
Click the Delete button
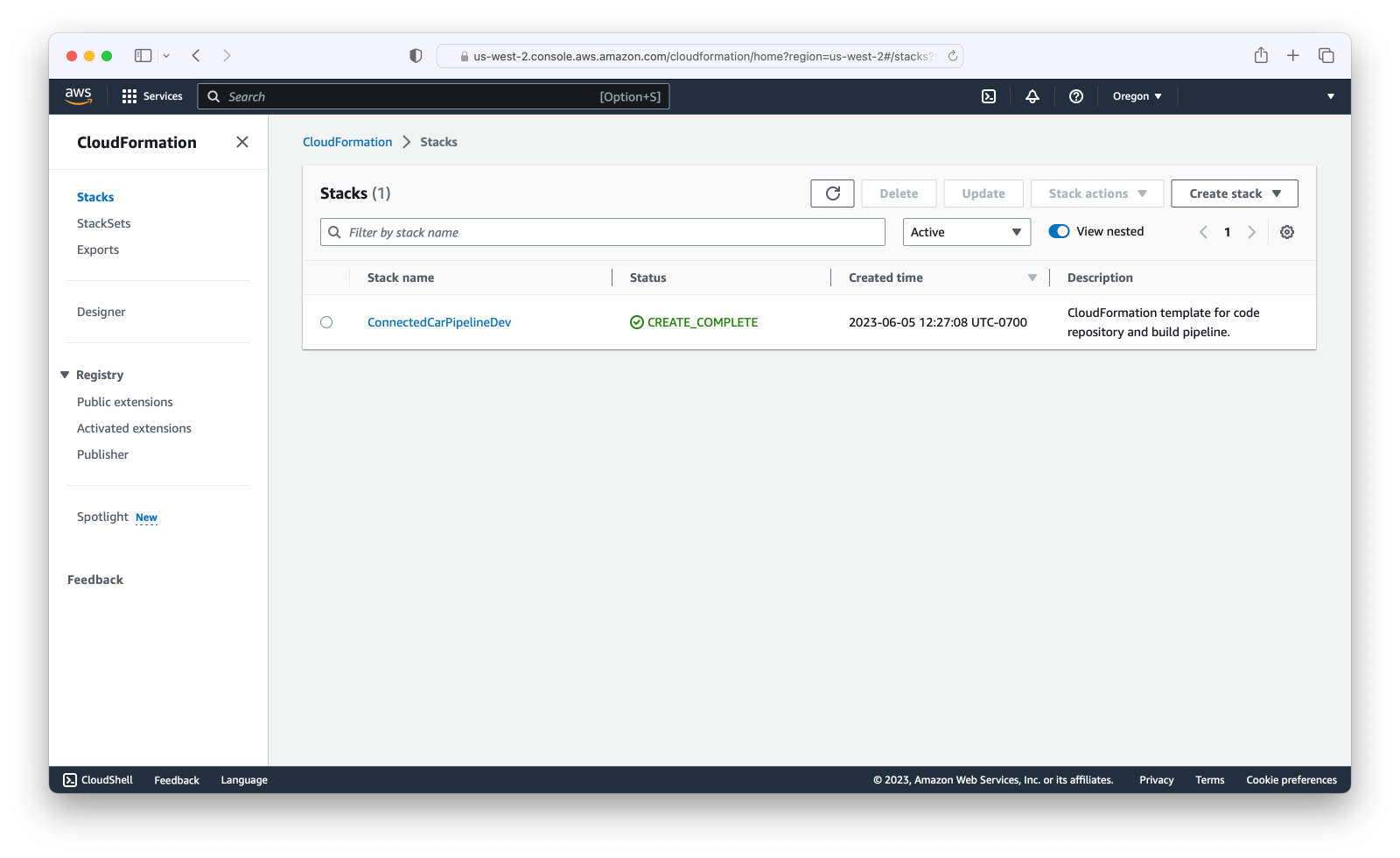[899, 193]
